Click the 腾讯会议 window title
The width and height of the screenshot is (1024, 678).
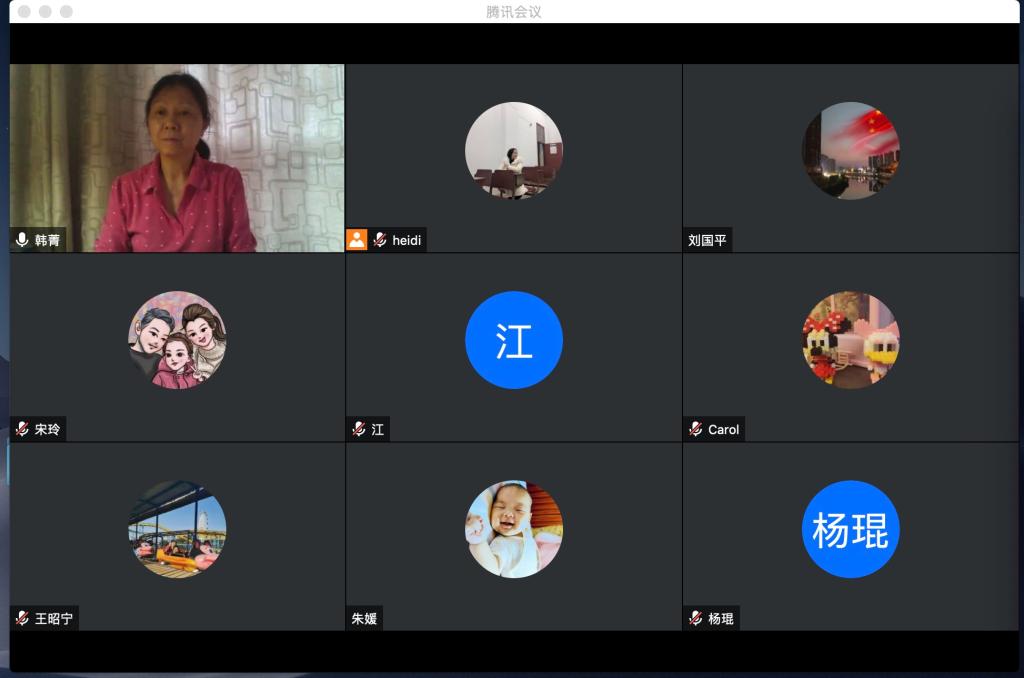tap(513, 12)
